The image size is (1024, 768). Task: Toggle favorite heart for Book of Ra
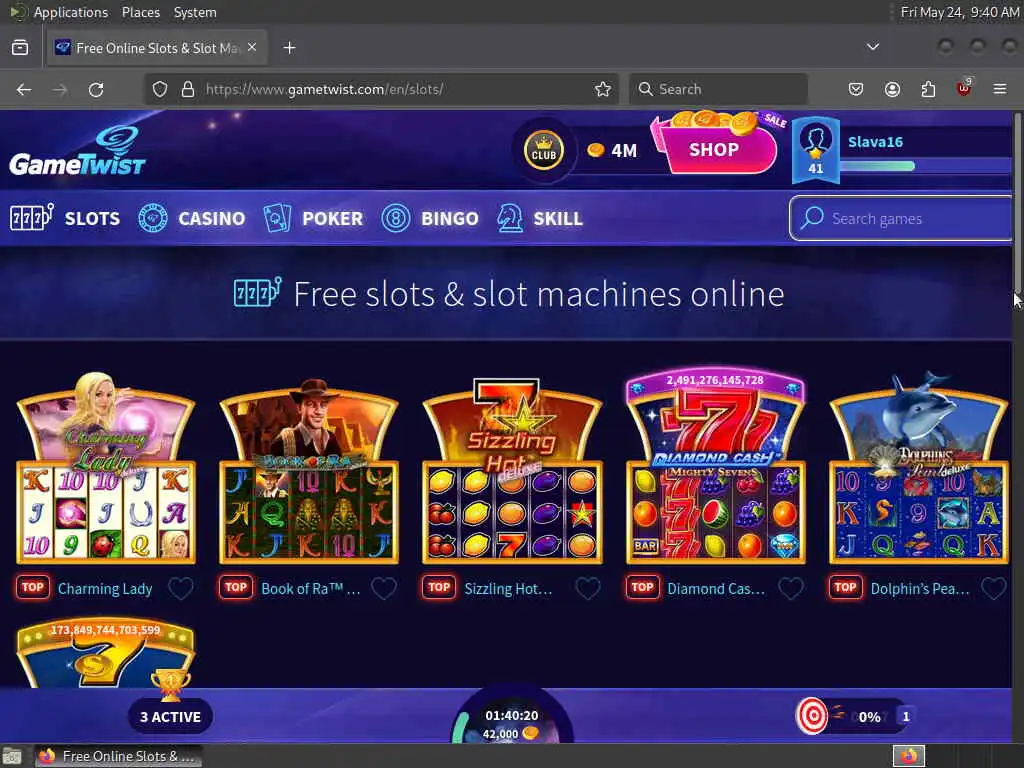pyautogui.click(x=384, y=588)
